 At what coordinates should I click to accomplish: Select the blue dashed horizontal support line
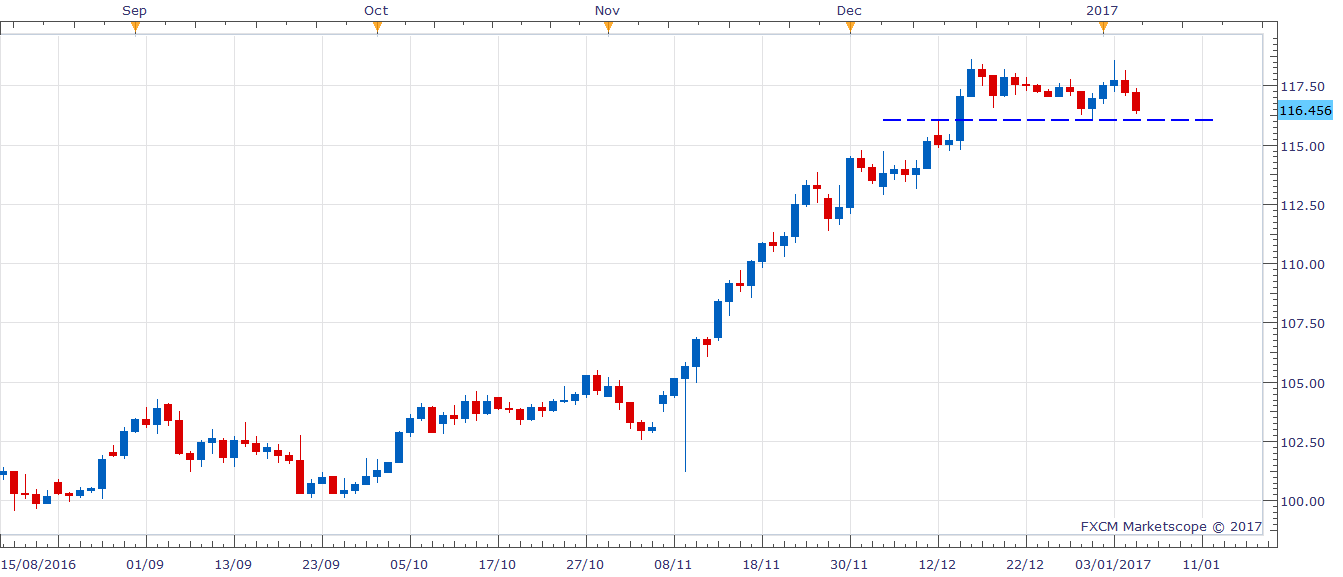1048,120
